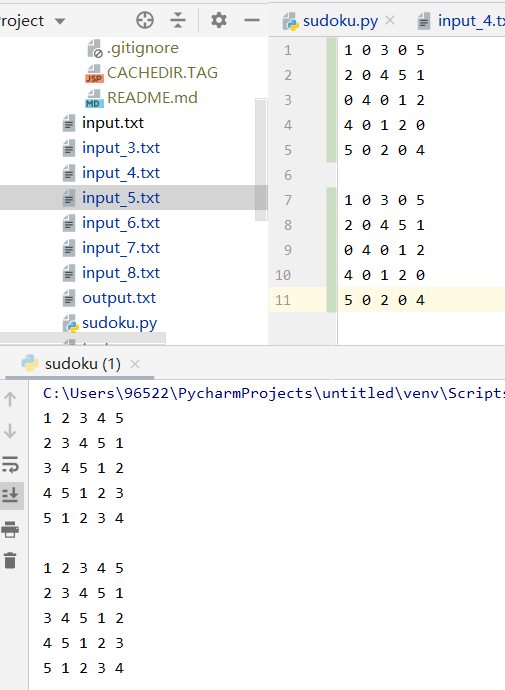Click the Up the stack trace arrow
The image size is (505, 690).
(x=10, y=399)
